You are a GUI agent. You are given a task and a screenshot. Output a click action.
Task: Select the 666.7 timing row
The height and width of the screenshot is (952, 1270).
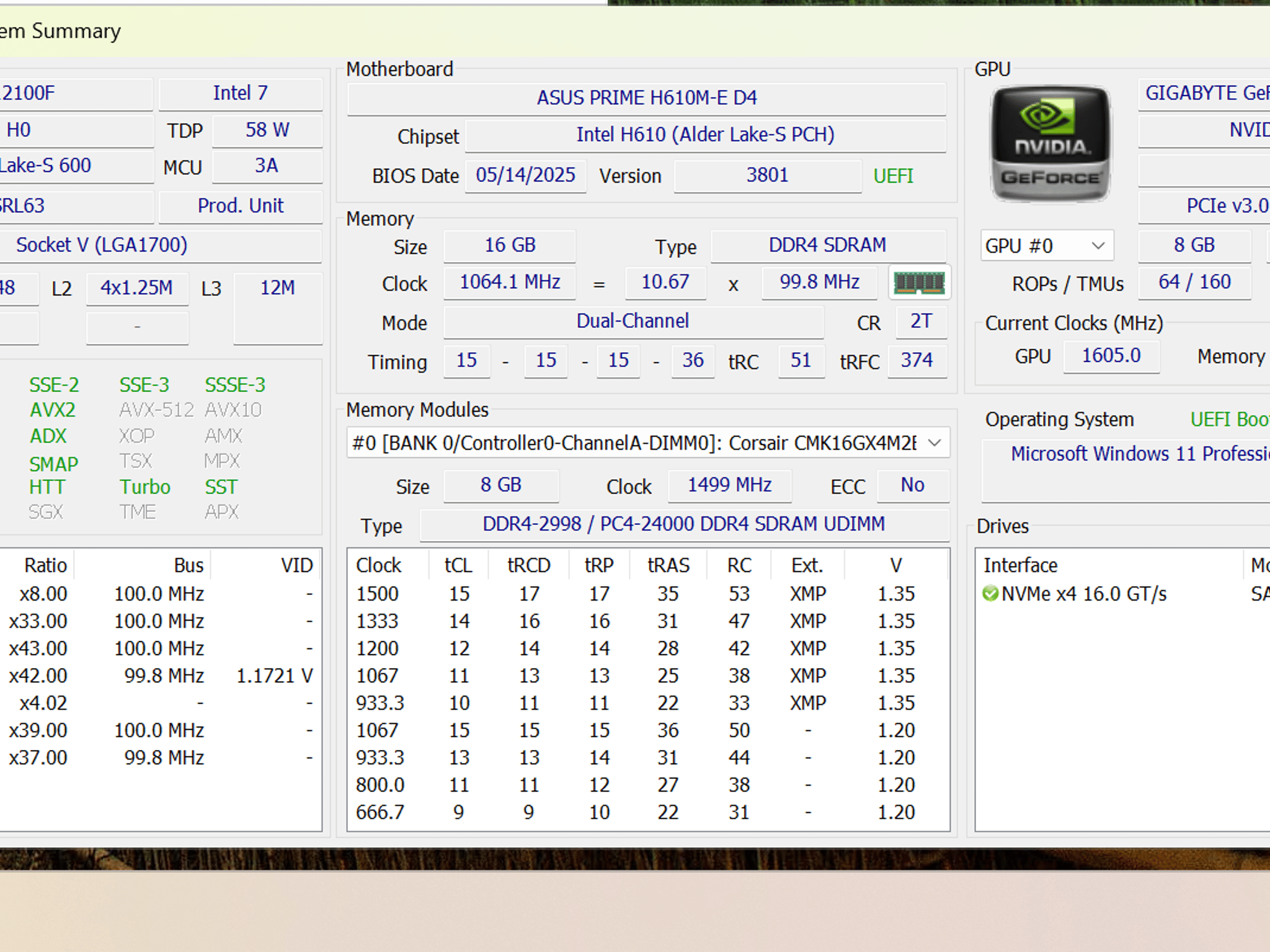pyautogui.click(x=648, y=812)
